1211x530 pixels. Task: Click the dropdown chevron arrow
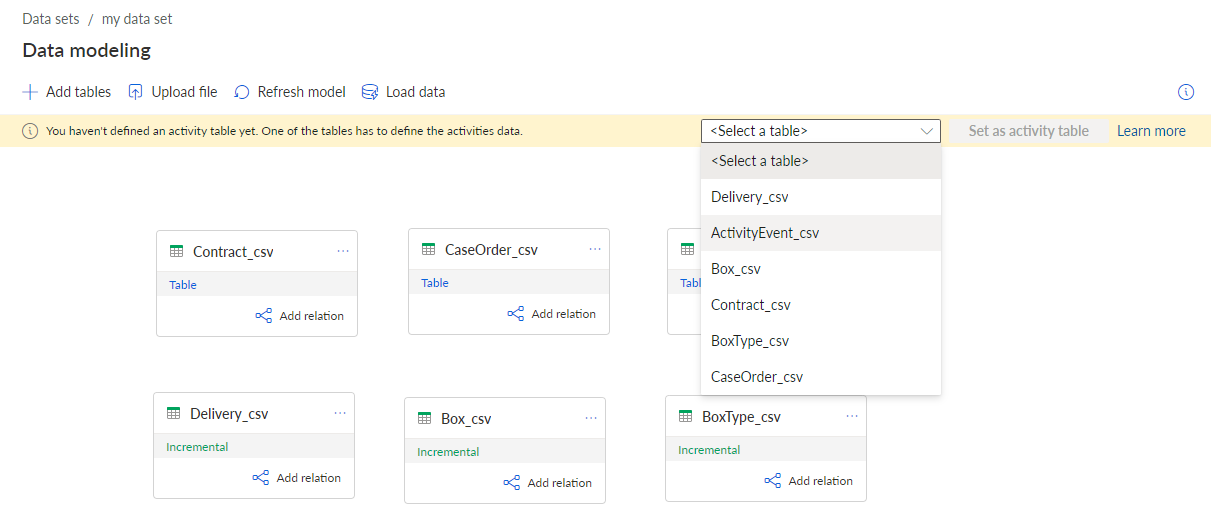point(926,131)
